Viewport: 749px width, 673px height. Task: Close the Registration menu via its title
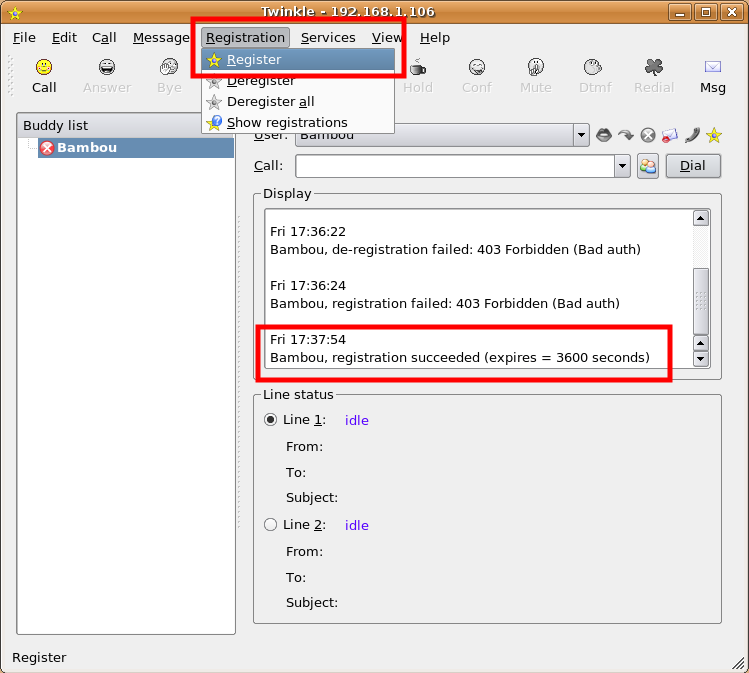[246, 38]
